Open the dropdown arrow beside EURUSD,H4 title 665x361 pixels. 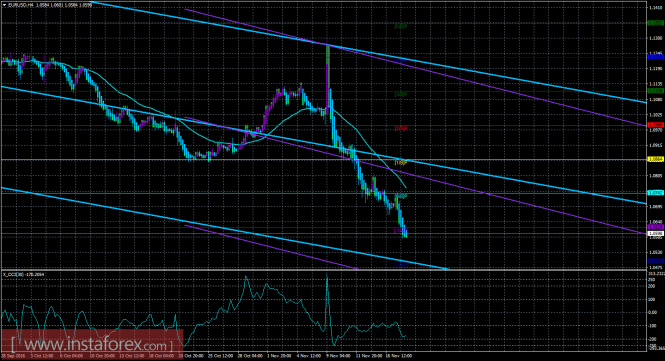point(4,5)
